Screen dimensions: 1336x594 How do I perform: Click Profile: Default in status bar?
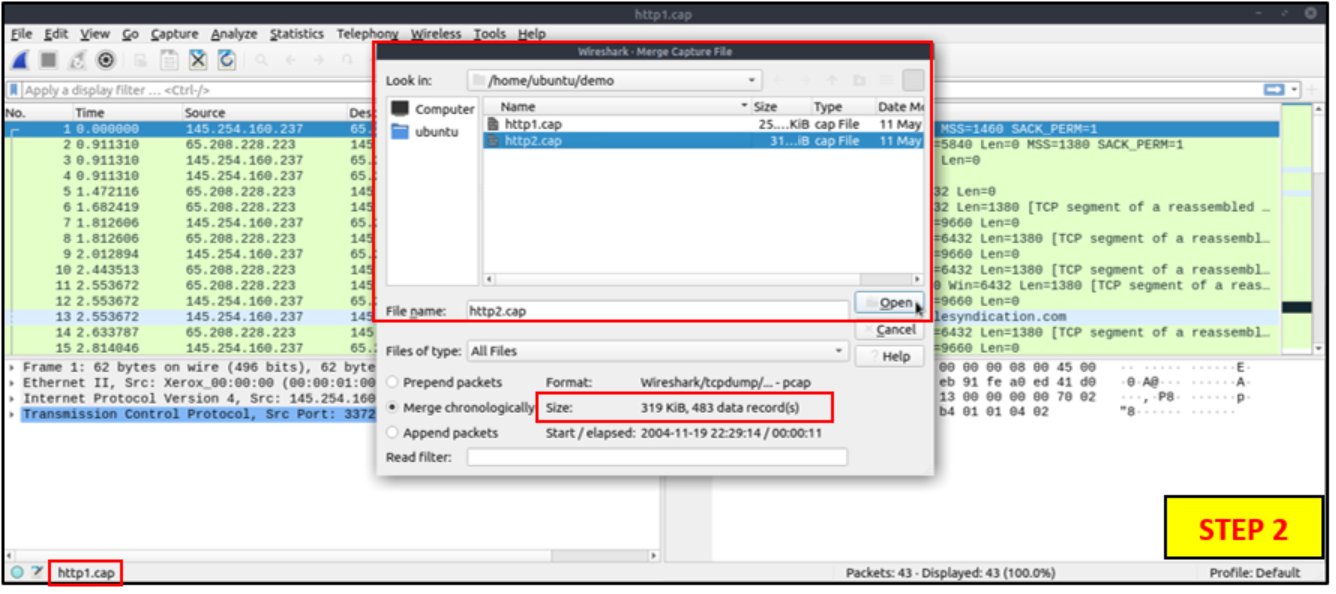tap(1255, 573)
